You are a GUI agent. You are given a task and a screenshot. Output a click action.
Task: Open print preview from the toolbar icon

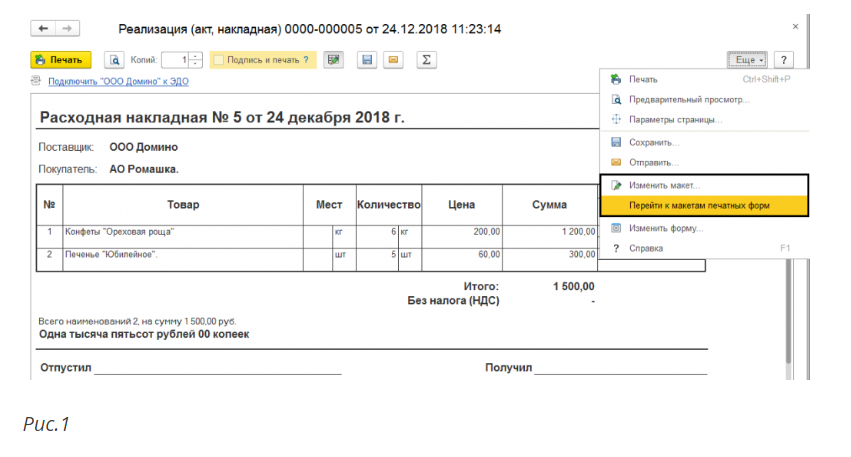pos(114,60)
